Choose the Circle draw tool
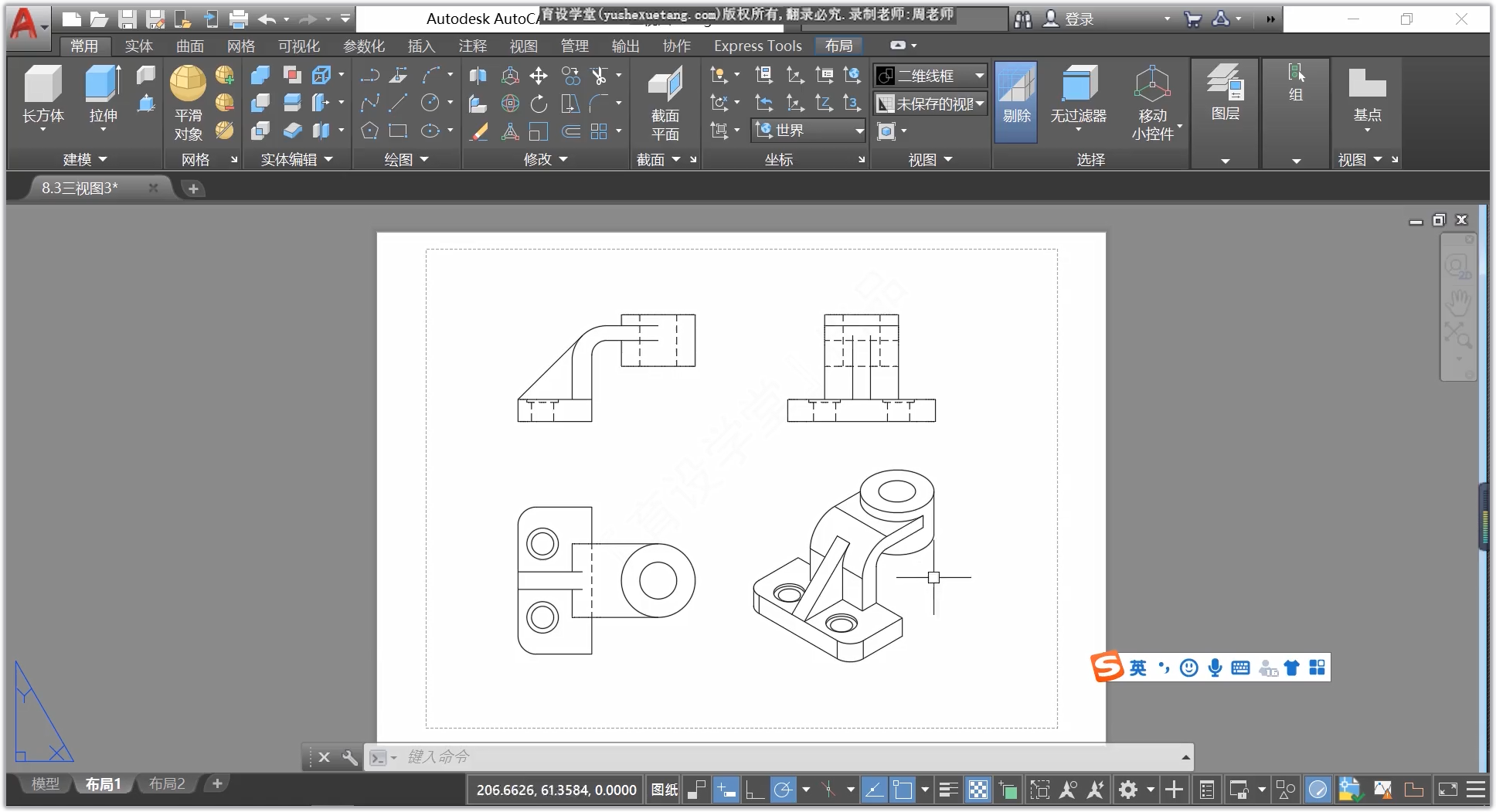 coord(430,103)
